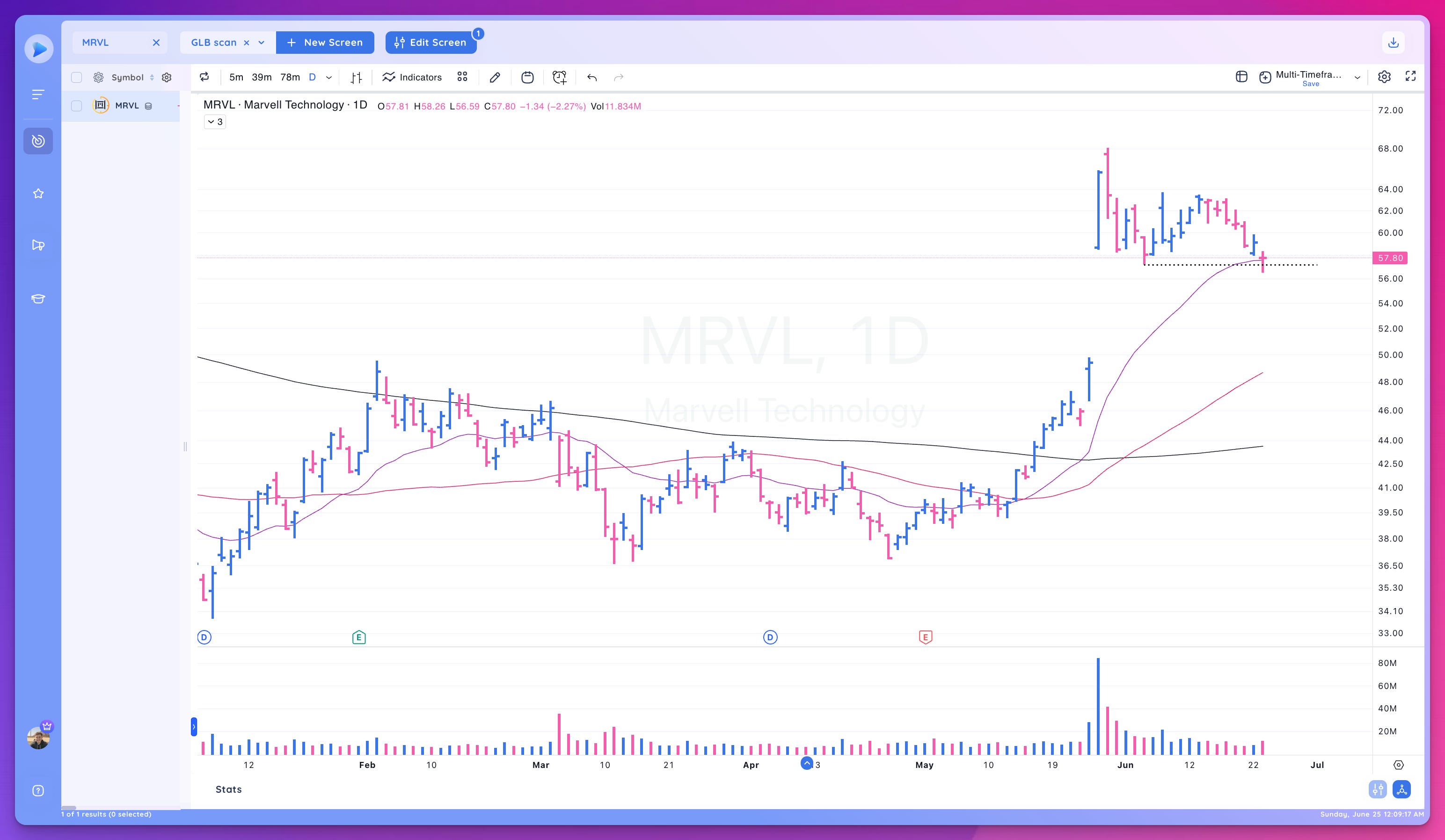This screenshot has width=1445, height=840.
Task: Click the gear icon left of Symbol
Action: click(x=99, y=77)
